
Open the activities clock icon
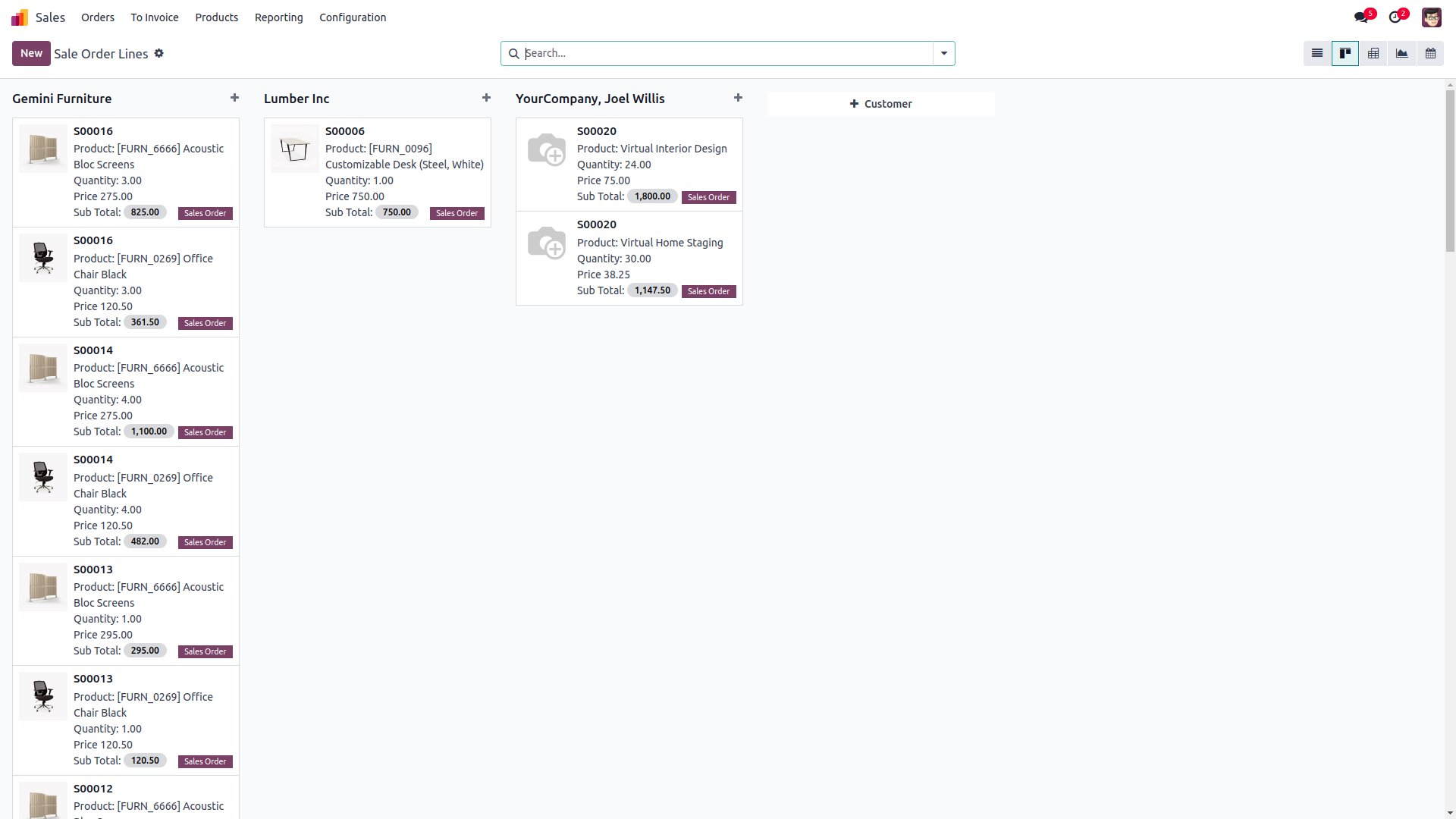click(1395, 17)
